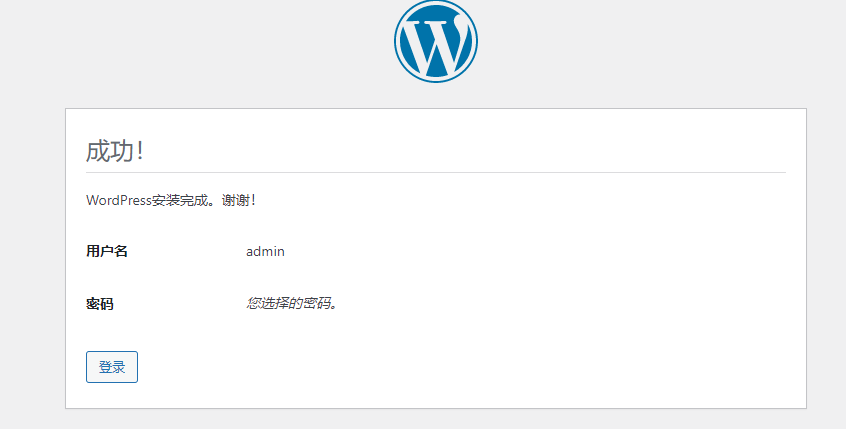The height and width of the screenshot is (429, 846).
Task: Click the WordPress logo at top
Action: click(x=436, y=41)
